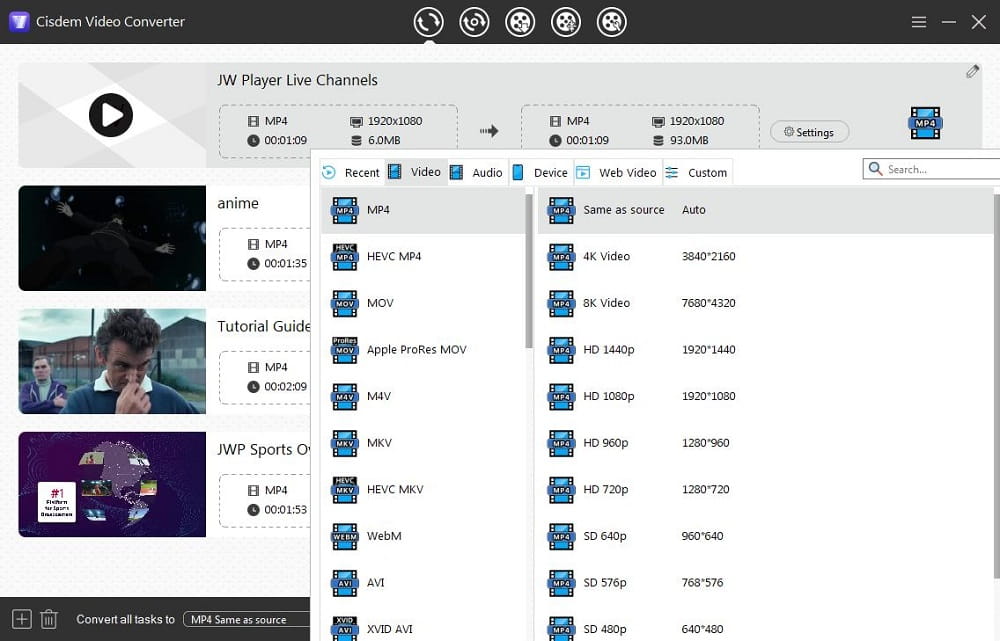Choose SD 640p preset
The height and width of the screenshot is (641, 1000).
click(x=765, y=536)
